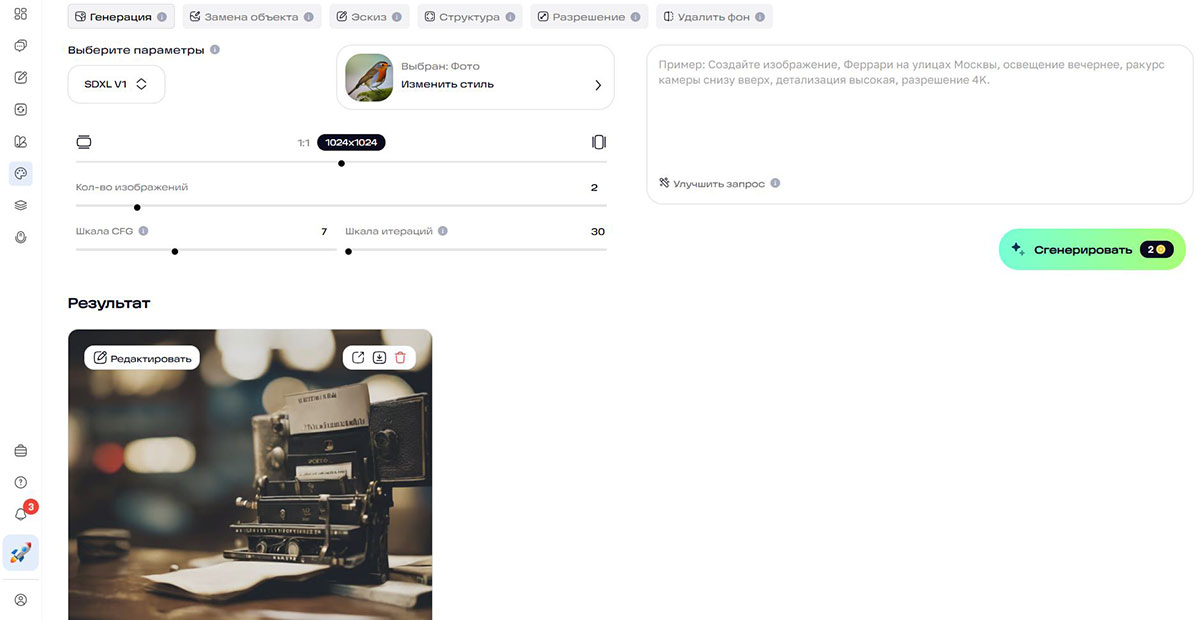Open the layers stack icon in sidebar
The height and width of the screenshot is (620, 1200).
[x=21, y=205]
